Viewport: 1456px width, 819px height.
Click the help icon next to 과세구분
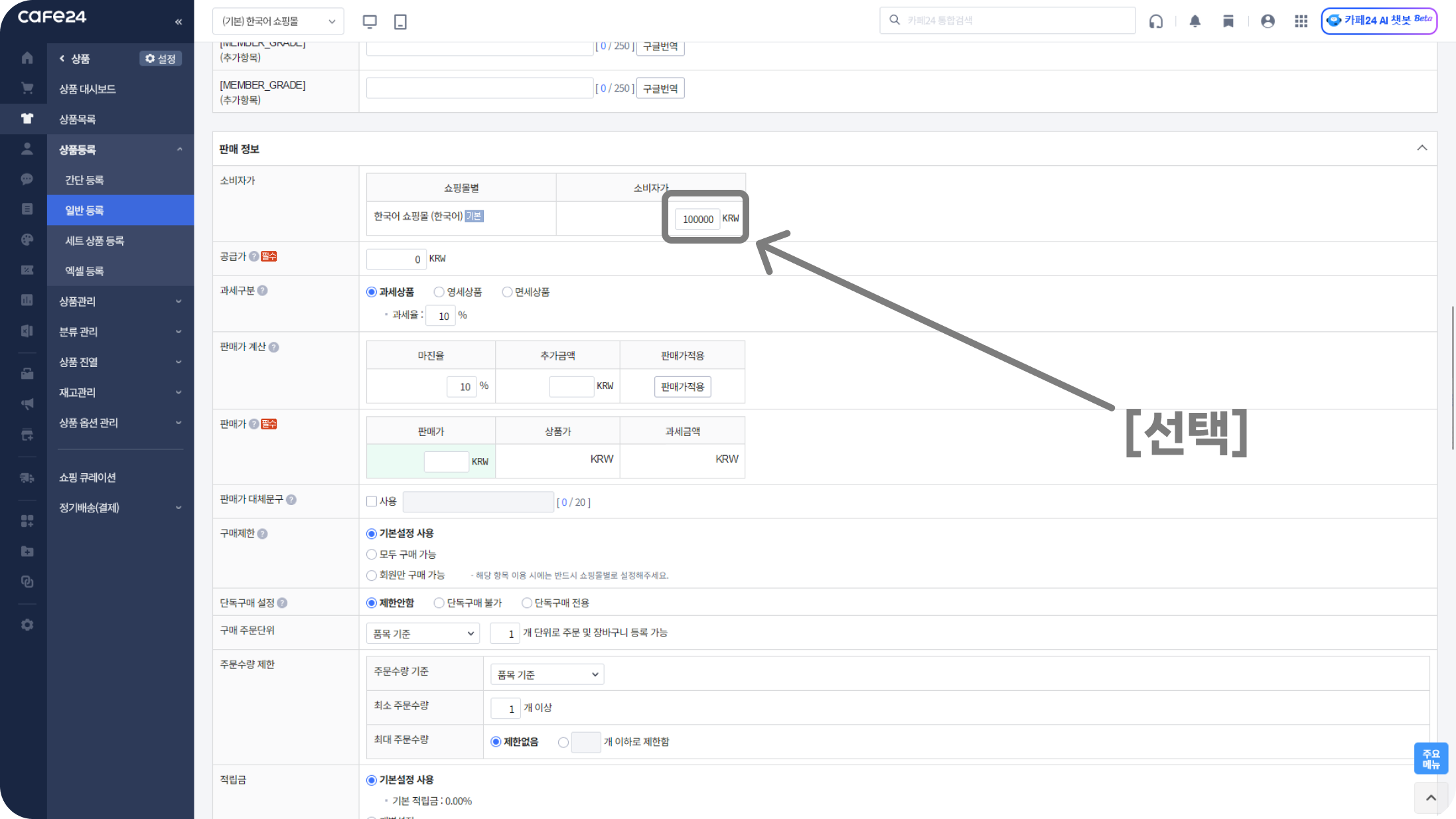(x=262, y=291)
